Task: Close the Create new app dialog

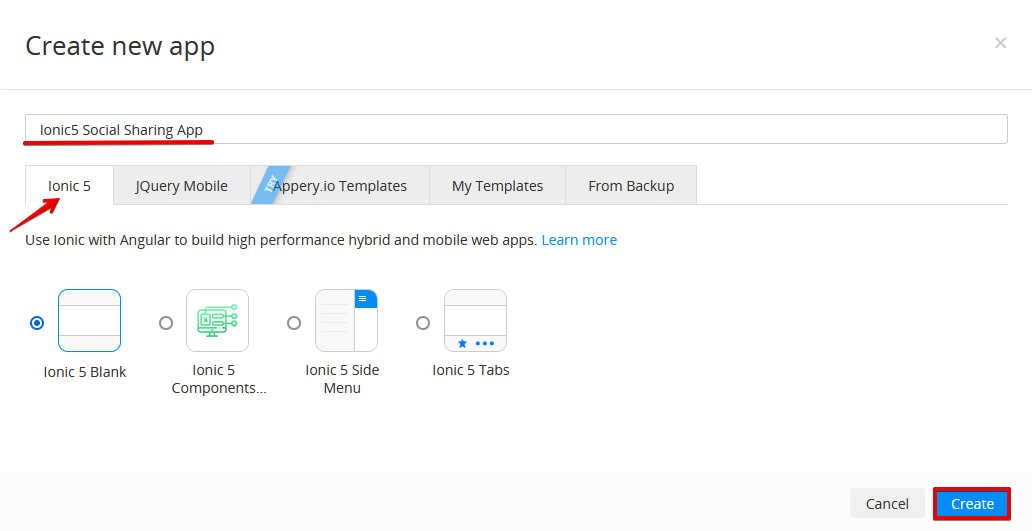Action: pyautogui.click(x=1000, y=43)
